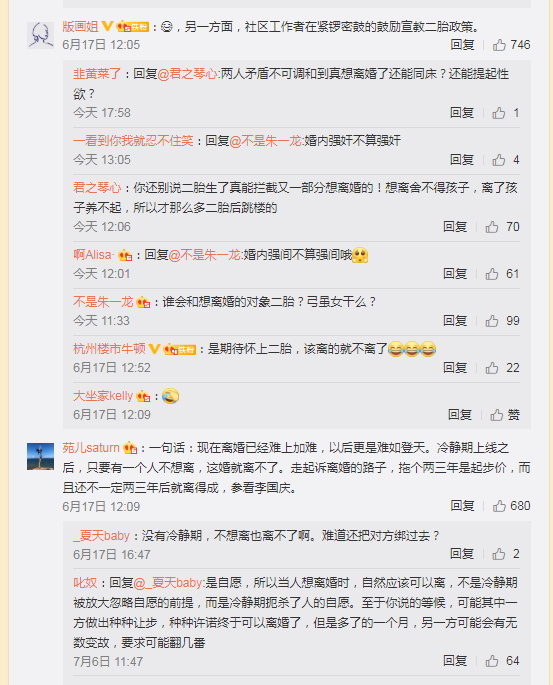Reply to 韭黄菜了's comment at 17:58
553x685 pixels.
click(462, 113)
